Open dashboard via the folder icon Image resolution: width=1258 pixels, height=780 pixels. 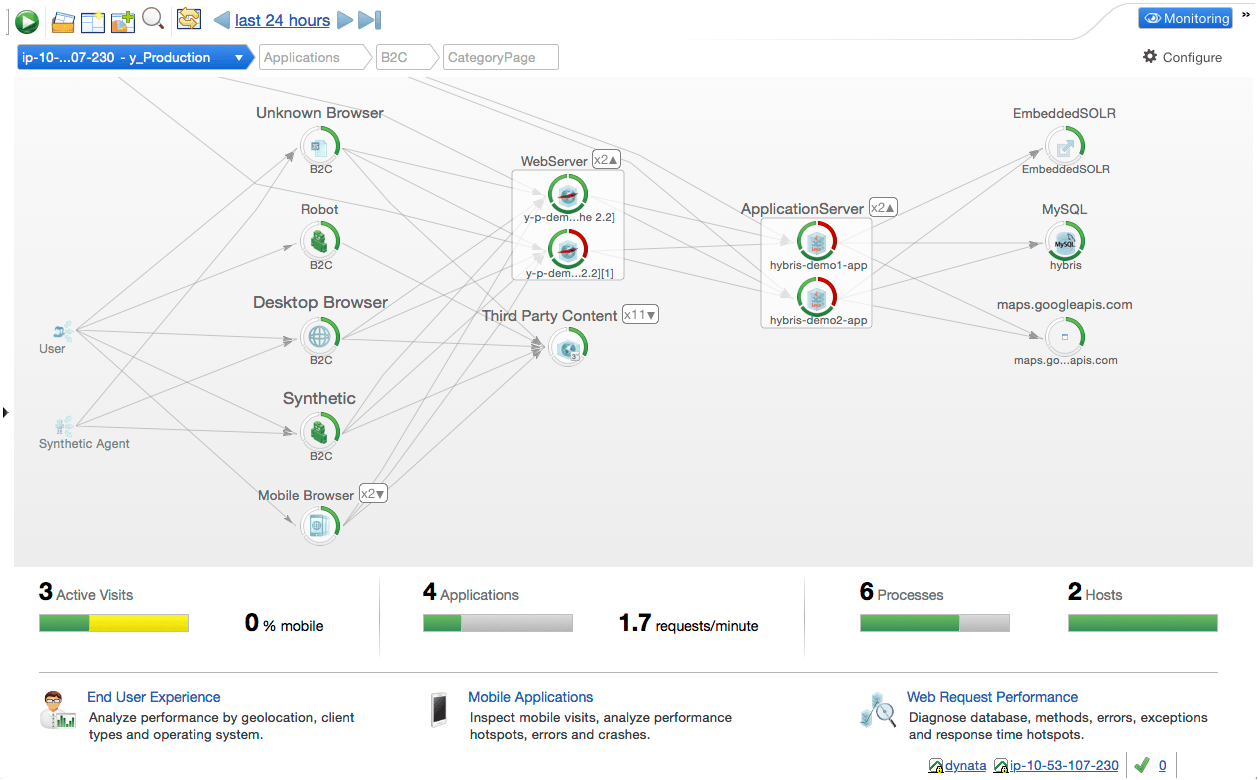[64, 20]
